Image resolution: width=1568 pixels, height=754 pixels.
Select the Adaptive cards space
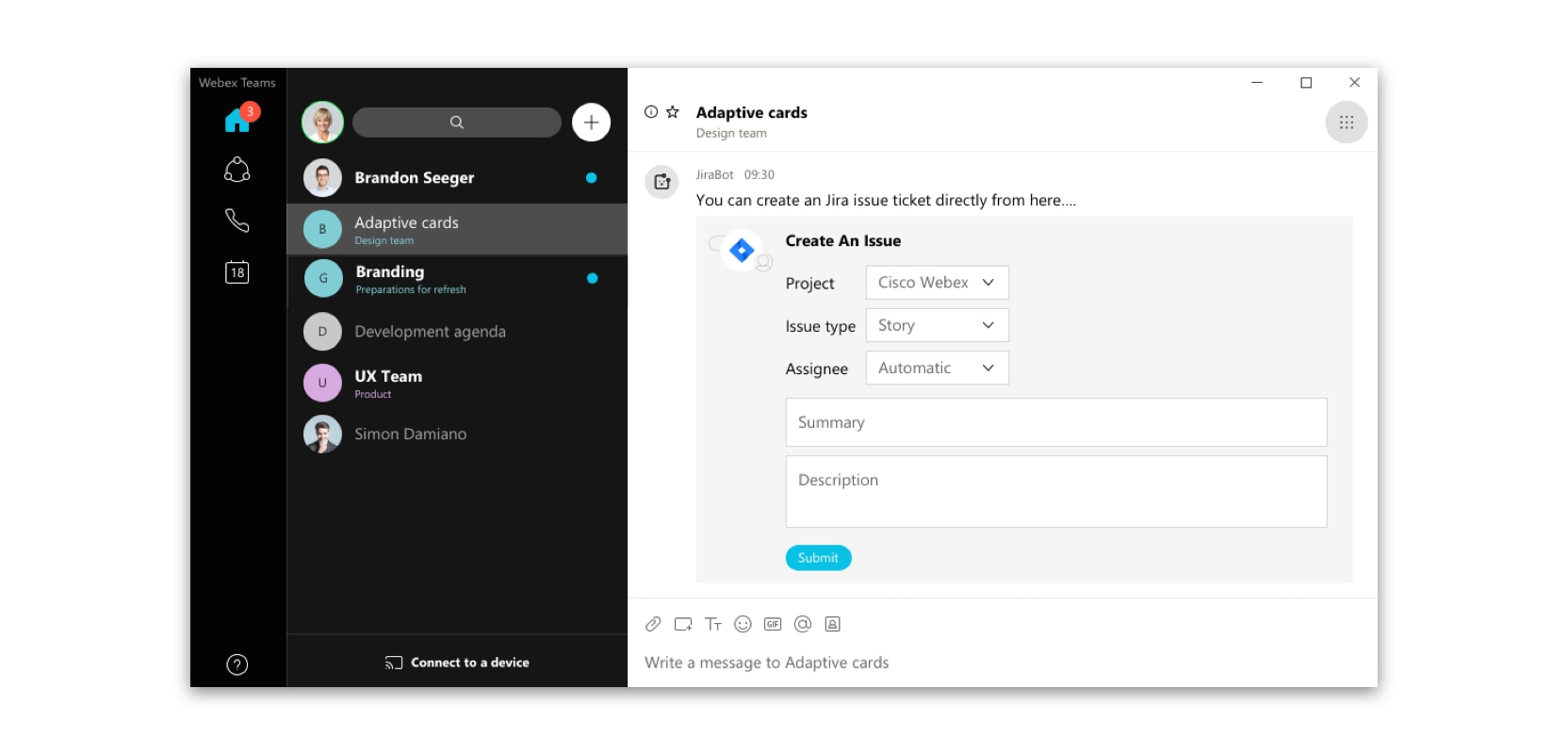pyautogui.click(x=457, y=229)
